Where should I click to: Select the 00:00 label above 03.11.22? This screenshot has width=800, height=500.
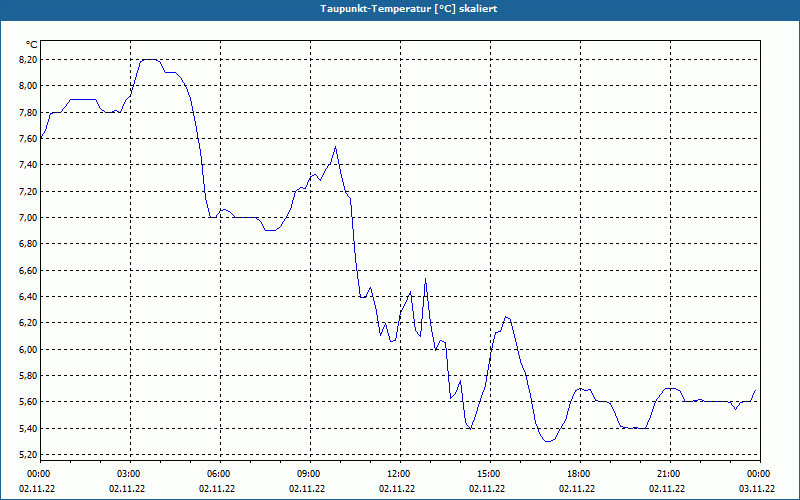(x=758, y=474)
